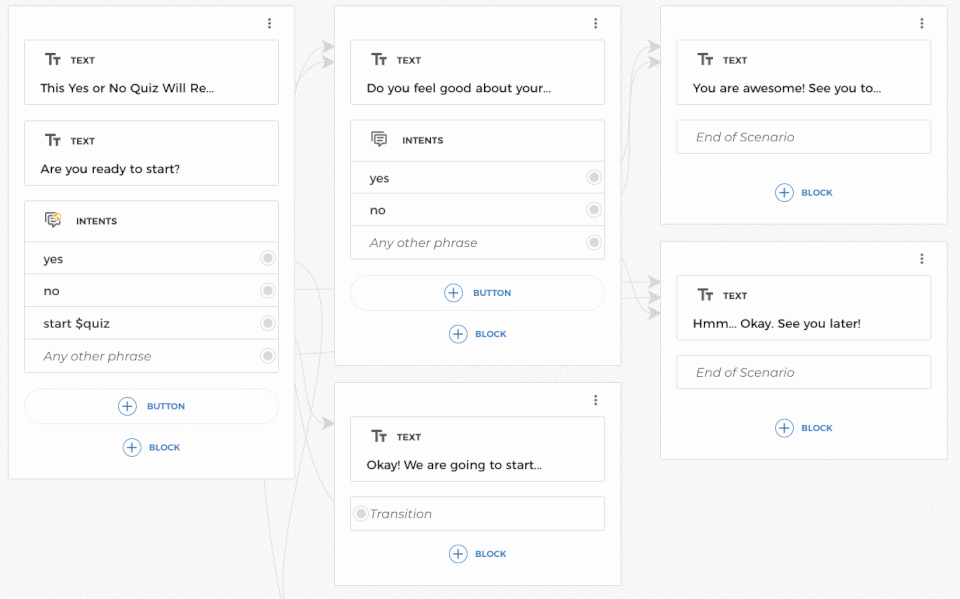Open 'End of Scenario' under 'You are awesome'
The image size is (960, 599).
coord(803,137)
